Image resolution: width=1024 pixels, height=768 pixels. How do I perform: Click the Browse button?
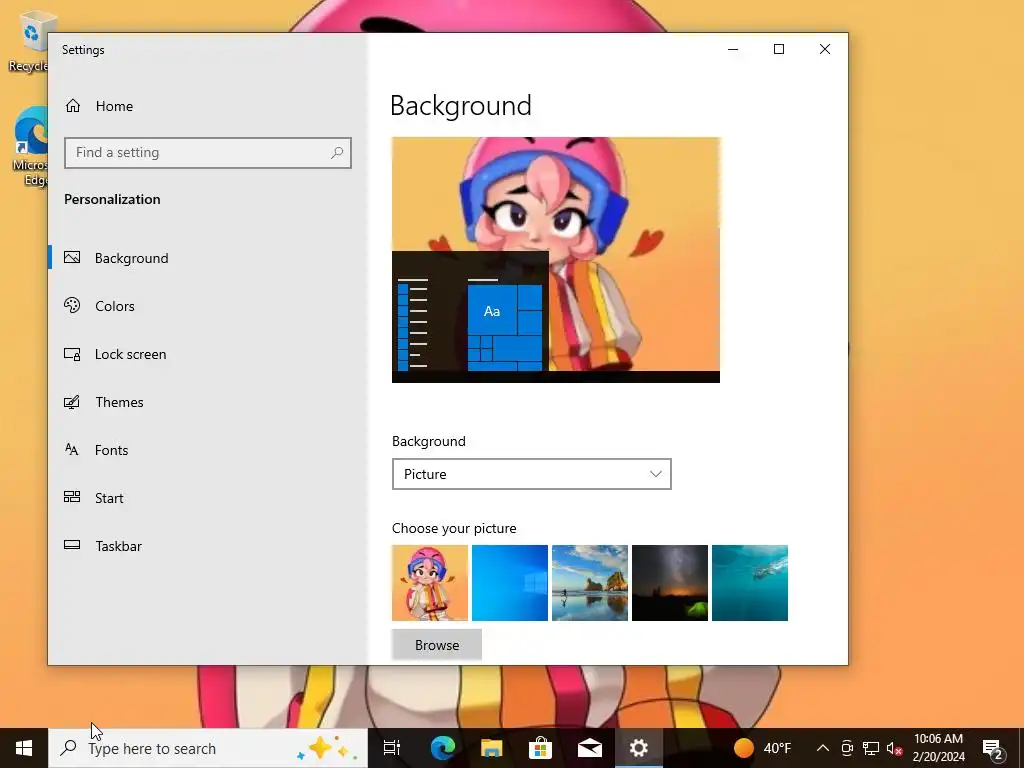pyautogui.click(x=437, y=645)
